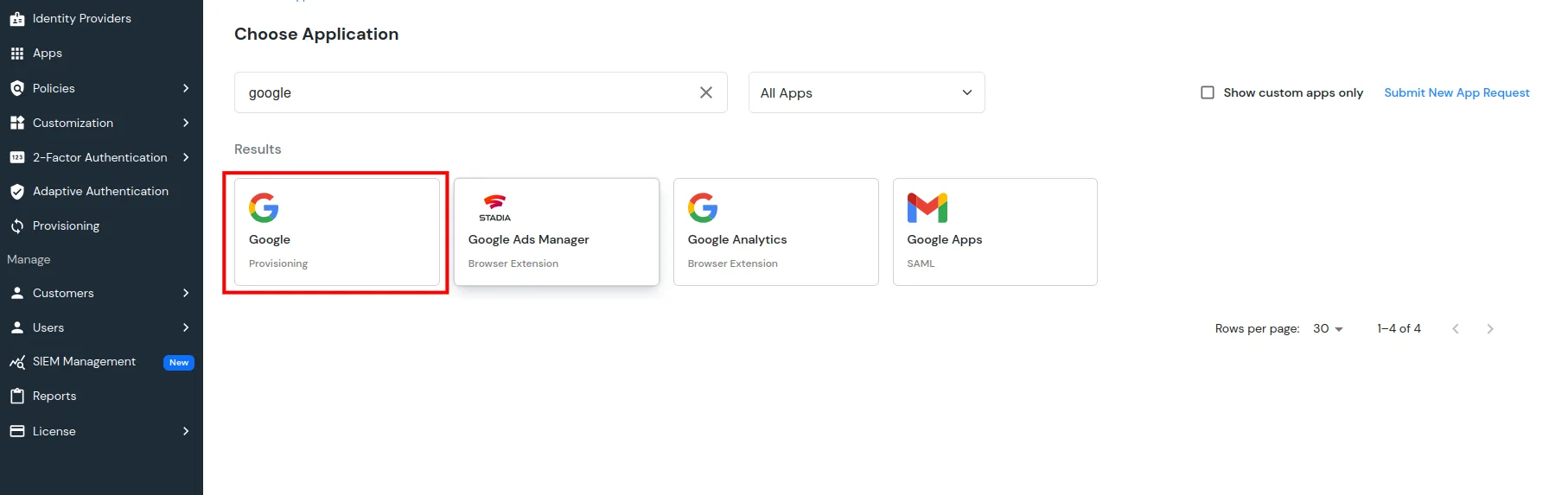1568x495 pixels.
Task: Click the Google Analytics logo
Action: [703, 207]
